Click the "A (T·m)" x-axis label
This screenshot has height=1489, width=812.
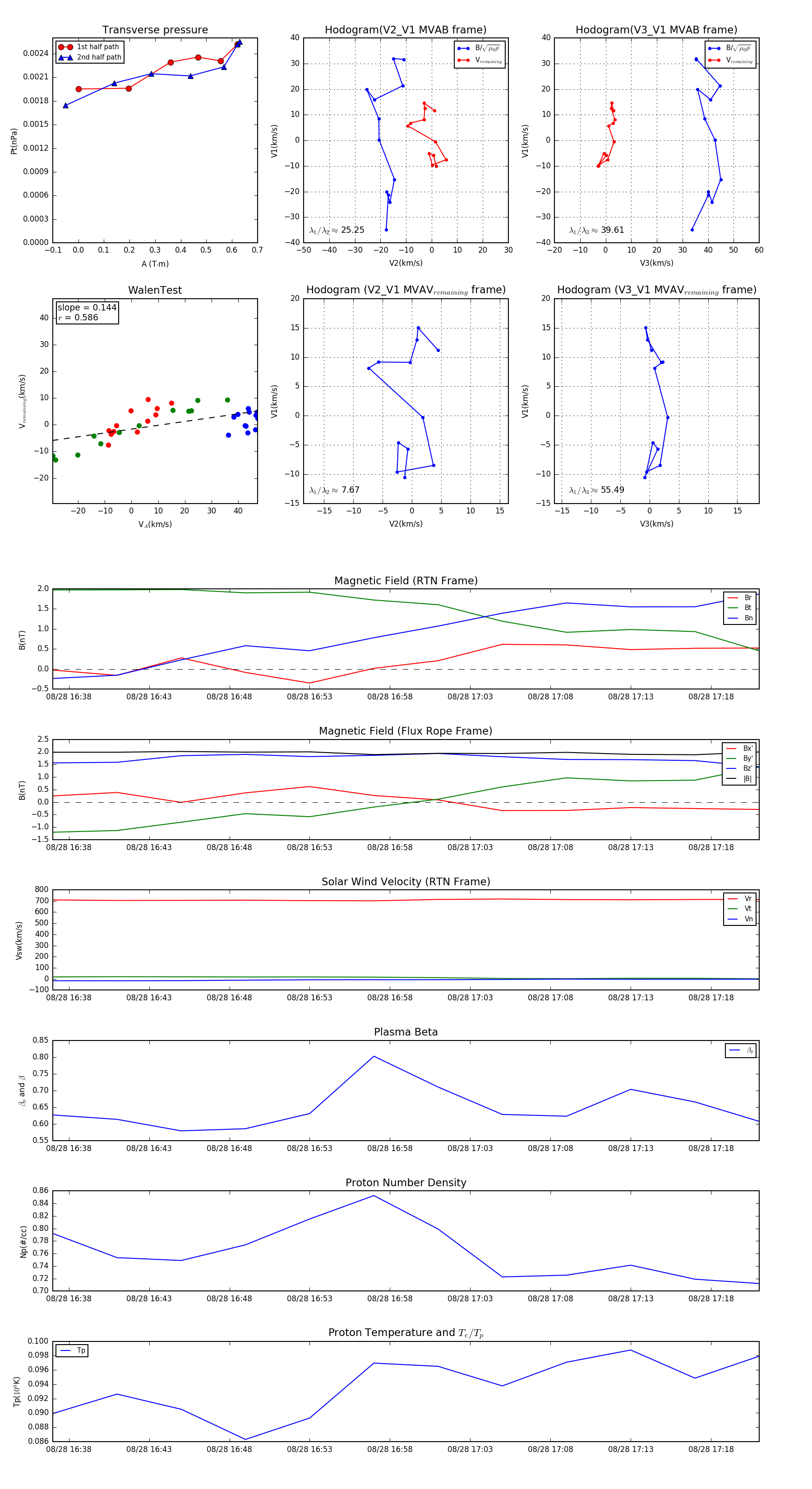pos(155,264)
